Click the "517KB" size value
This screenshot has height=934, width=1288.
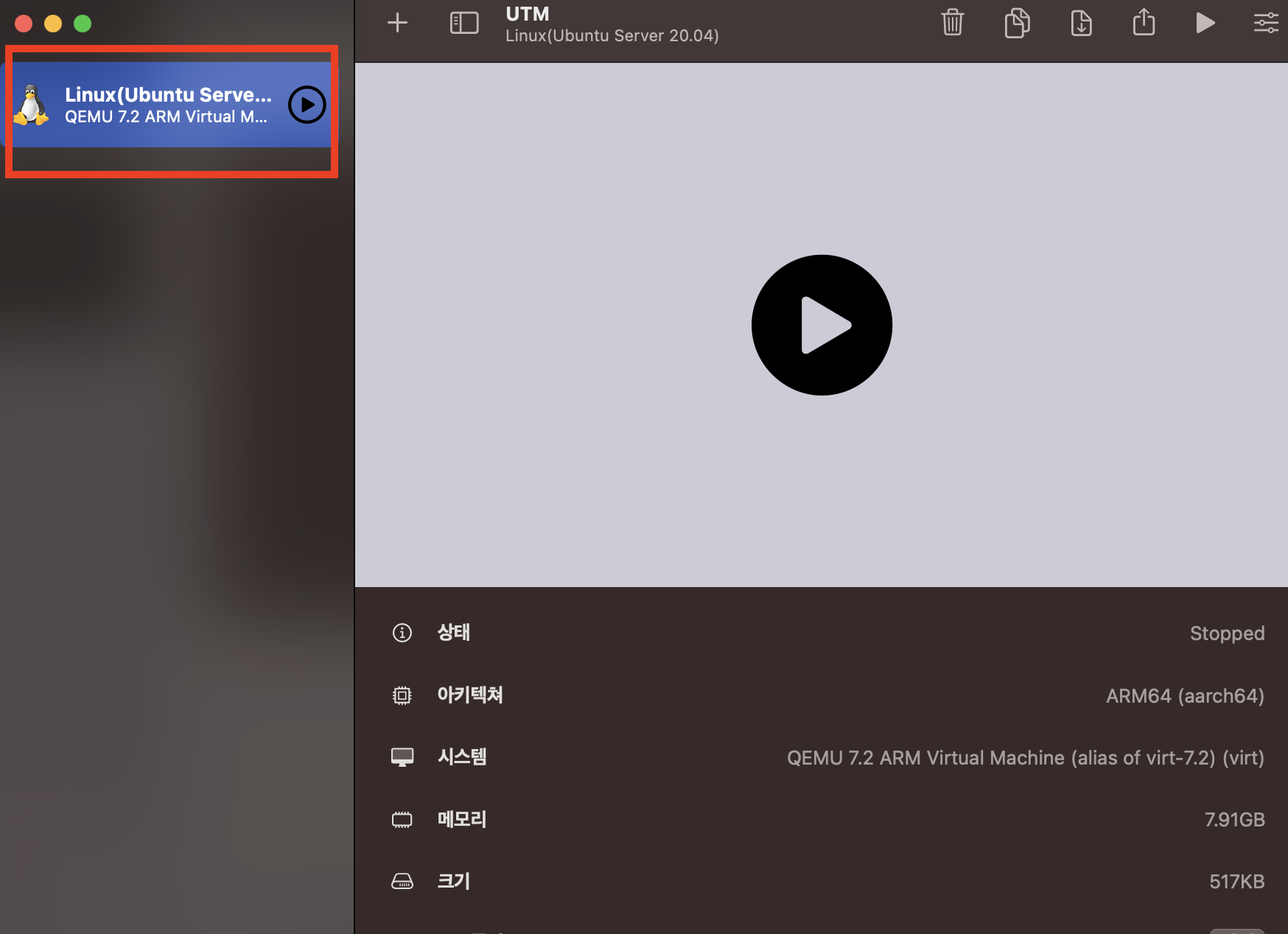(x=1236, y=882)
